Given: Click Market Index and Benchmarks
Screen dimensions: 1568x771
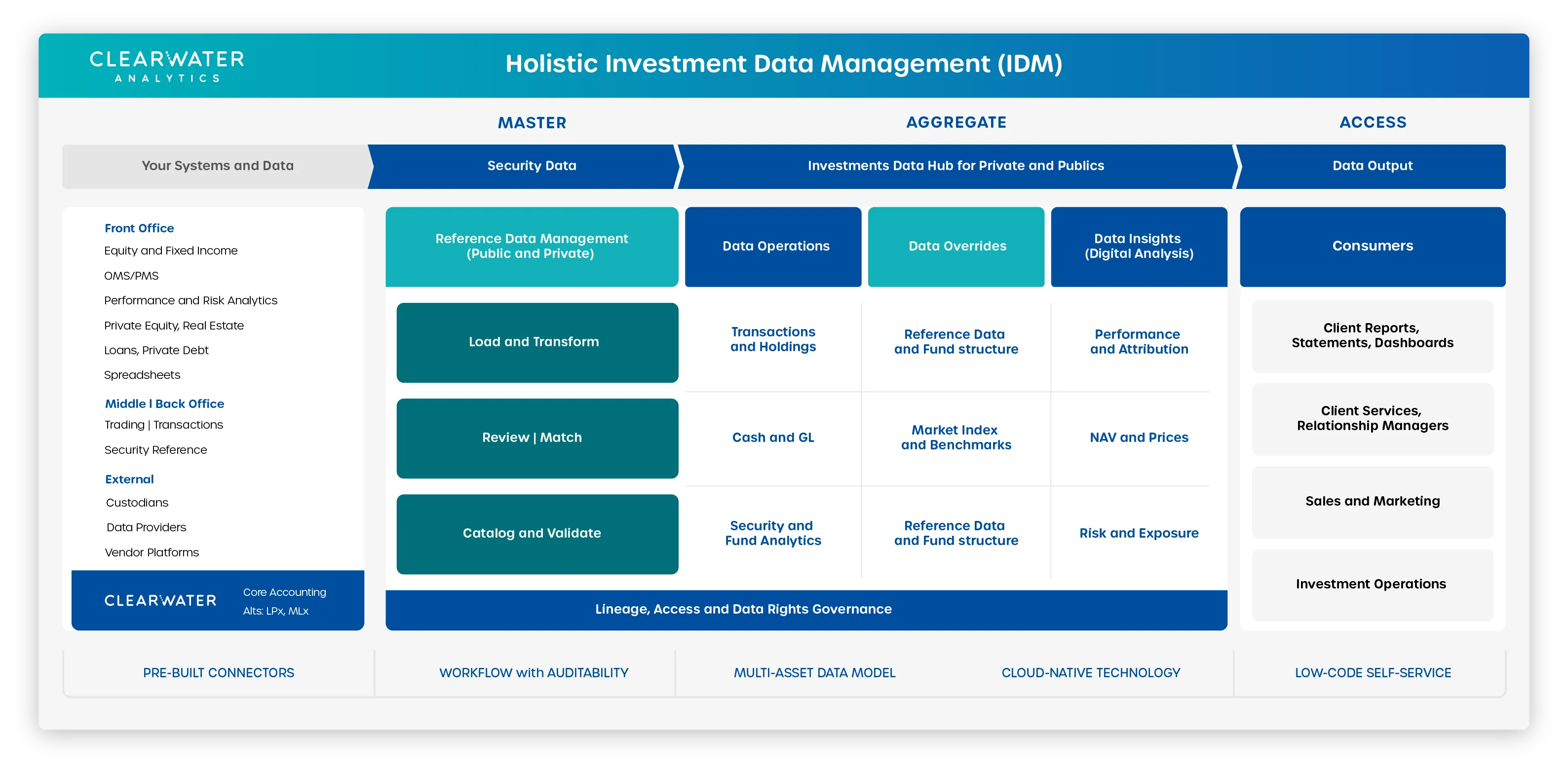Looking at the screenshot, I should (x=956, y=438).
